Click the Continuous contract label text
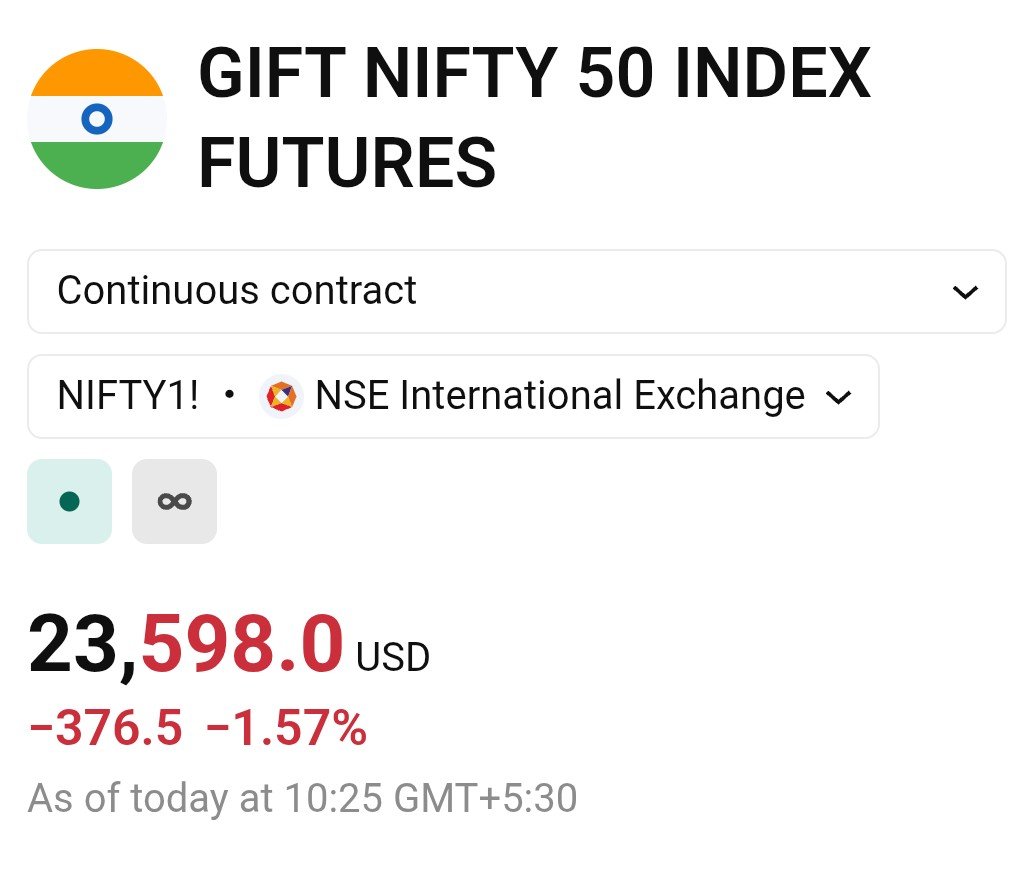The width and height of the screenshot is (1011, 890). coord(237,290)
